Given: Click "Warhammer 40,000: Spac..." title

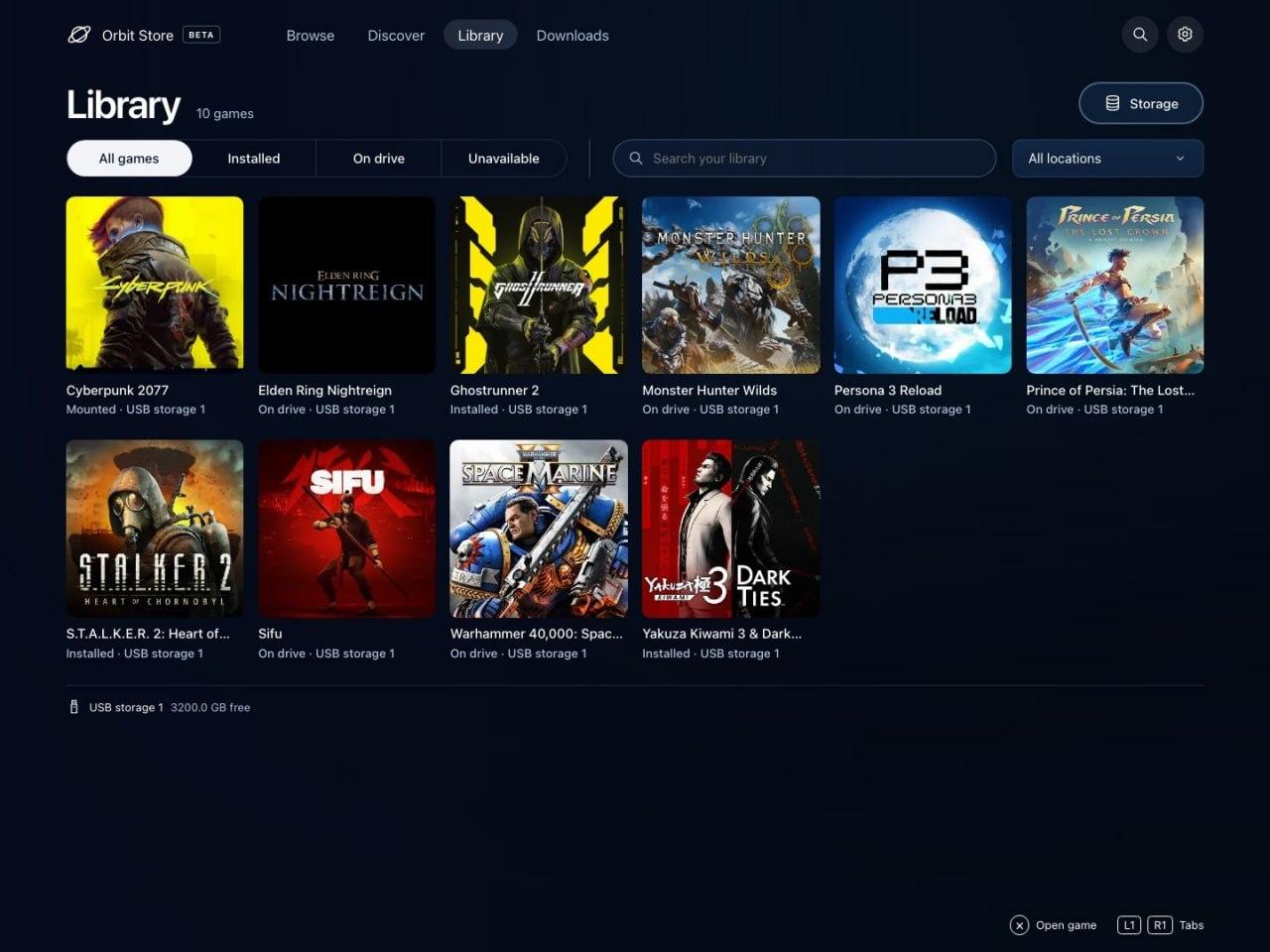Looking at the screenshot, I should point(537,634).
